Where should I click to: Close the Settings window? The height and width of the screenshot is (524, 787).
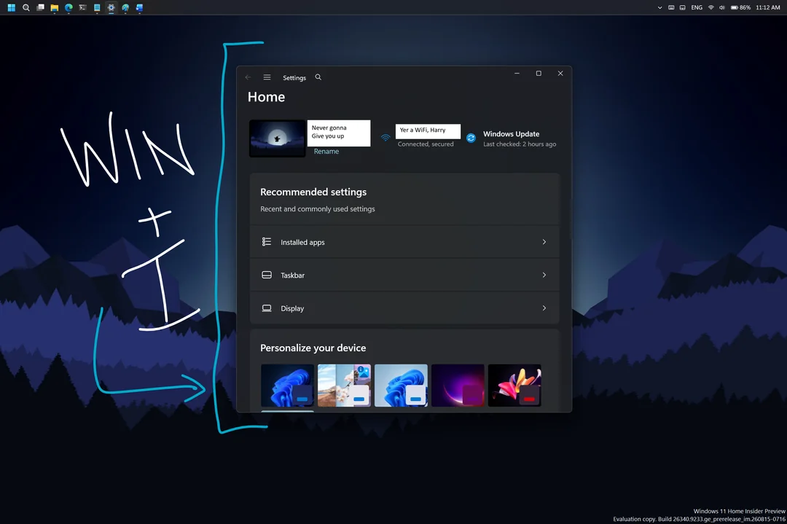[560, 73]
